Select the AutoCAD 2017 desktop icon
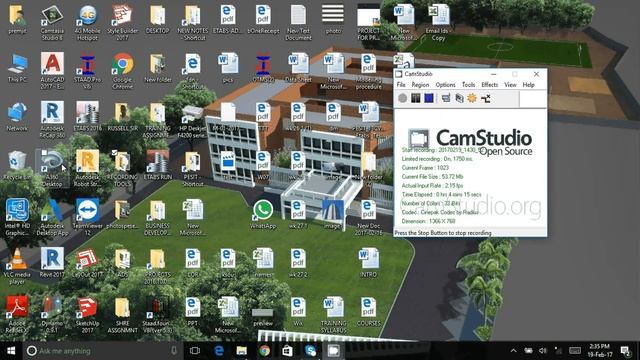 52,71
